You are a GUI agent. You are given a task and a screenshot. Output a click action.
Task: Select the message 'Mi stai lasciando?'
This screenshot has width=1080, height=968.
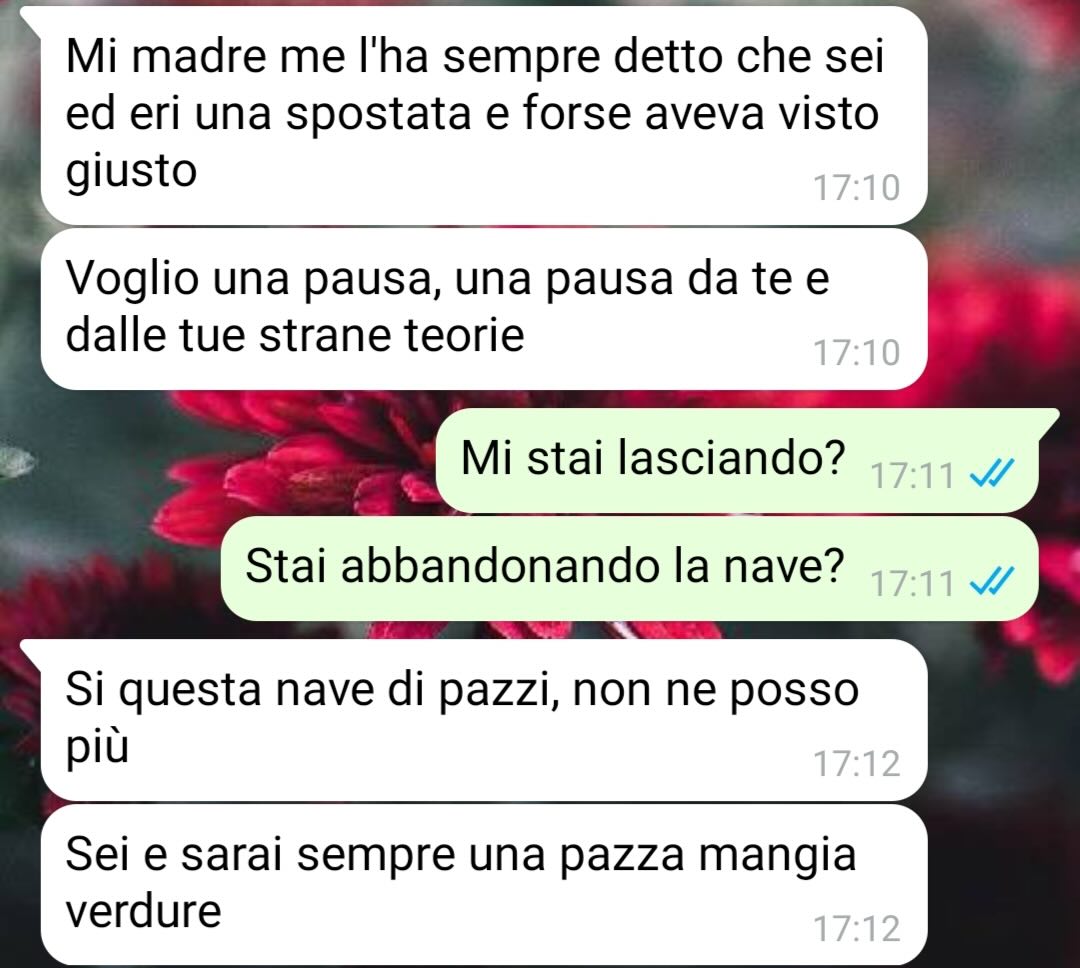coord(737,461)
